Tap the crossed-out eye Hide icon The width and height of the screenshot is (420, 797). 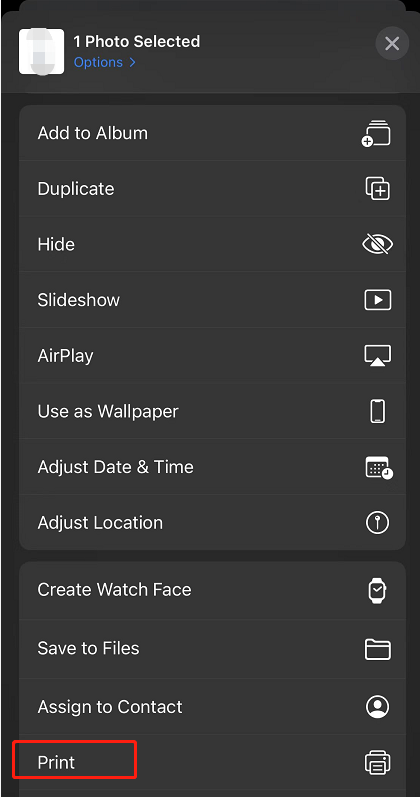tap(377, 244)
